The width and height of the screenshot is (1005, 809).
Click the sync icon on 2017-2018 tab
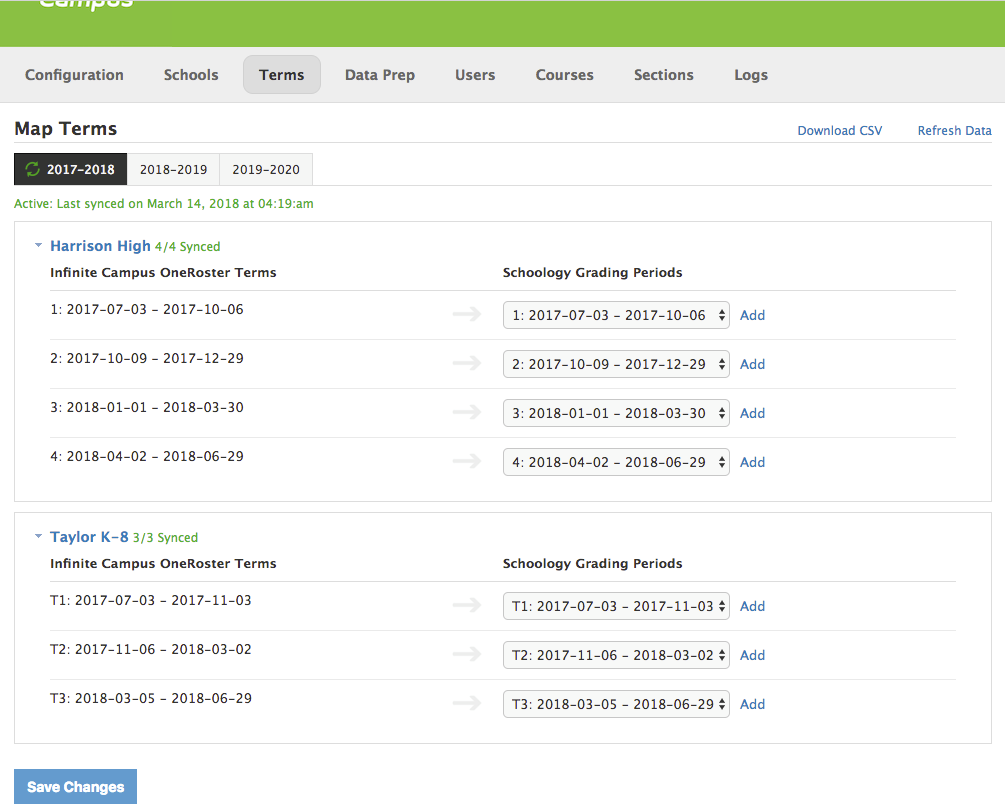point(33,170)
